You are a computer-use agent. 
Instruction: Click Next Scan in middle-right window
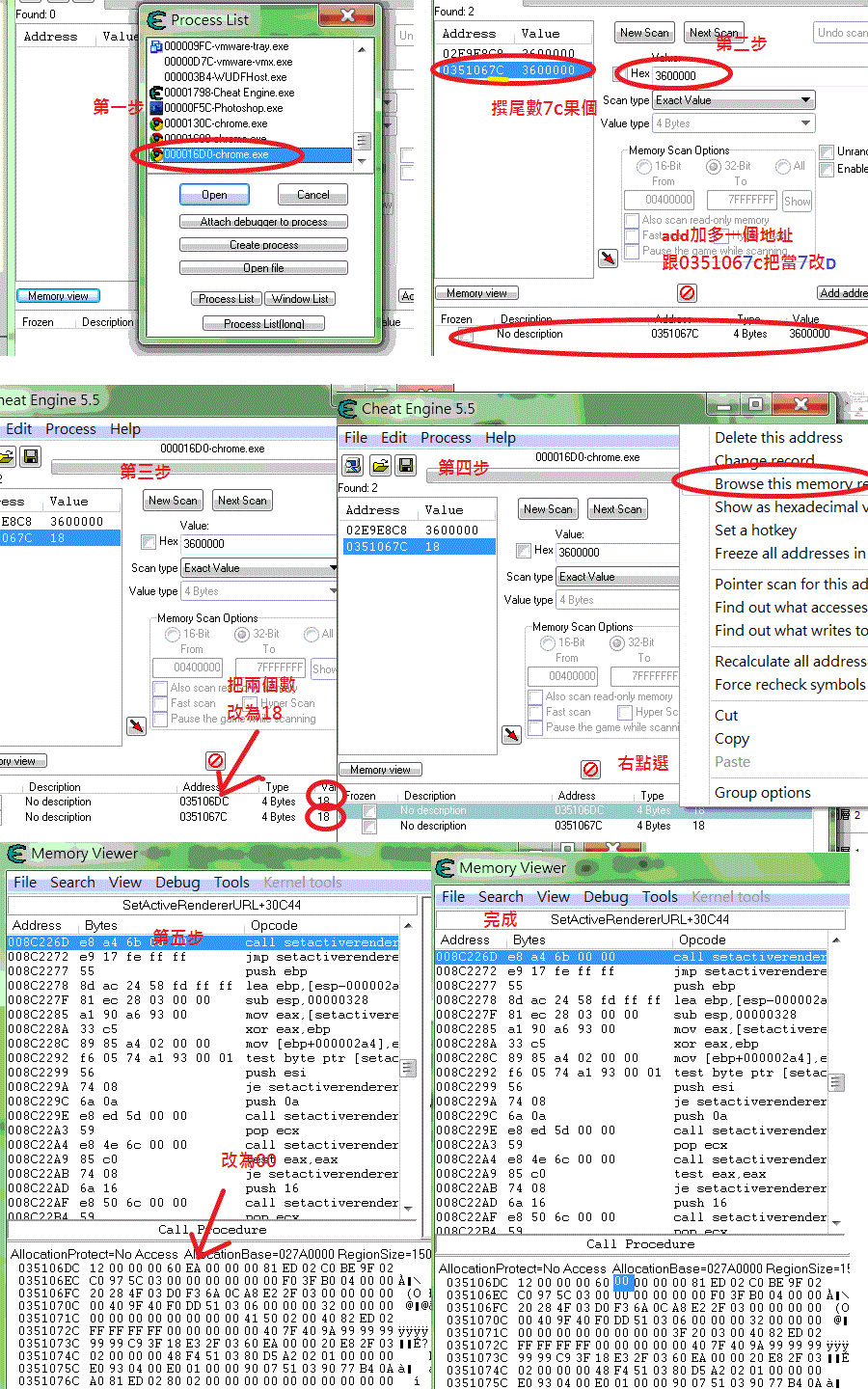point(617,509)
